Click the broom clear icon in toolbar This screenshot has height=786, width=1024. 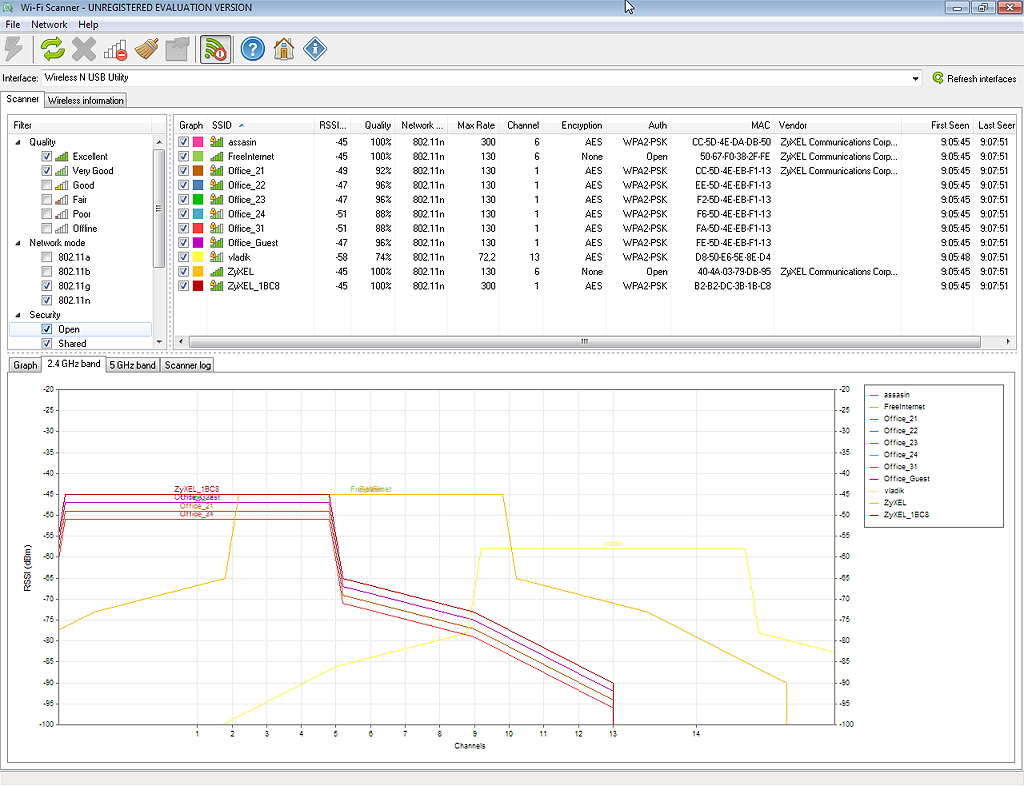pos(146,48)
